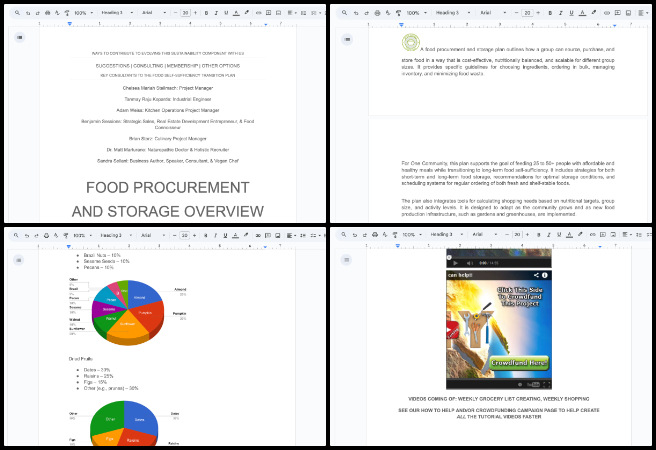656x450 pixels.
Task: Click the green Crowdfund Here button
Action: pos(518,363)
